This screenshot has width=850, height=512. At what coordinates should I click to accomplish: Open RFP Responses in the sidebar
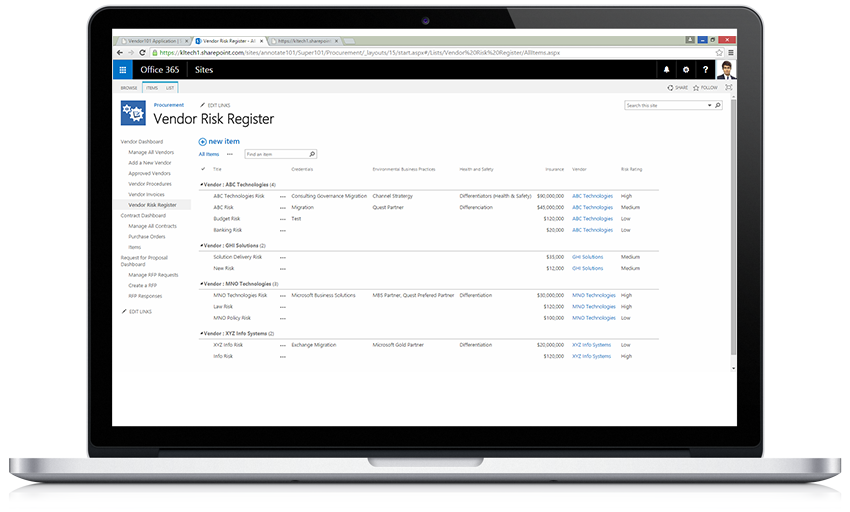pos(145,296)
